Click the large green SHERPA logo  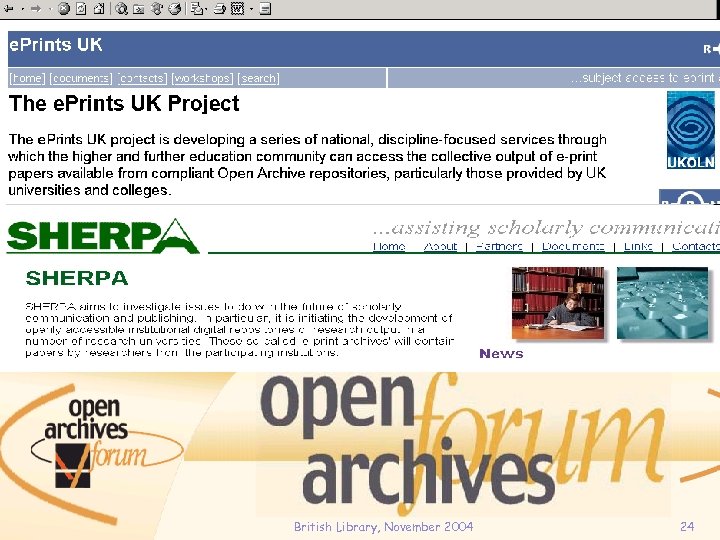pos(103,236)
